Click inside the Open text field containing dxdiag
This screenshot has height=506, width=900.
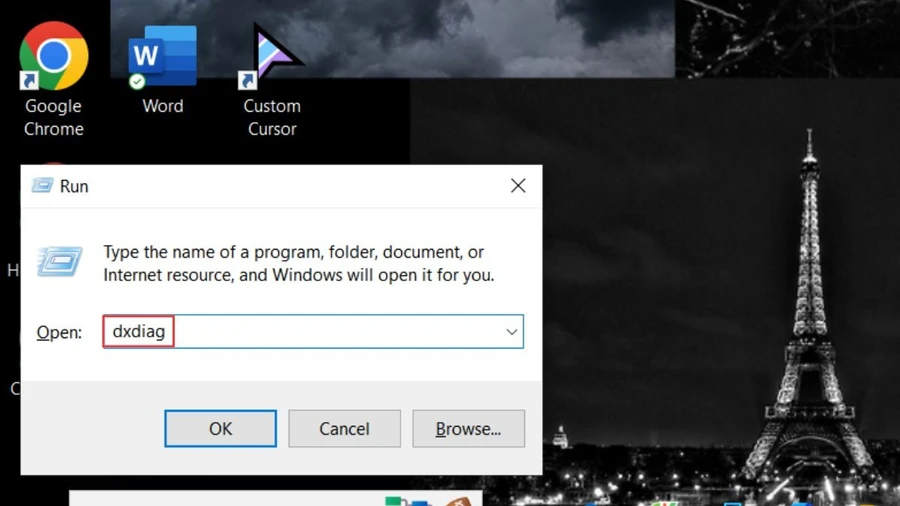coord(313,332)
